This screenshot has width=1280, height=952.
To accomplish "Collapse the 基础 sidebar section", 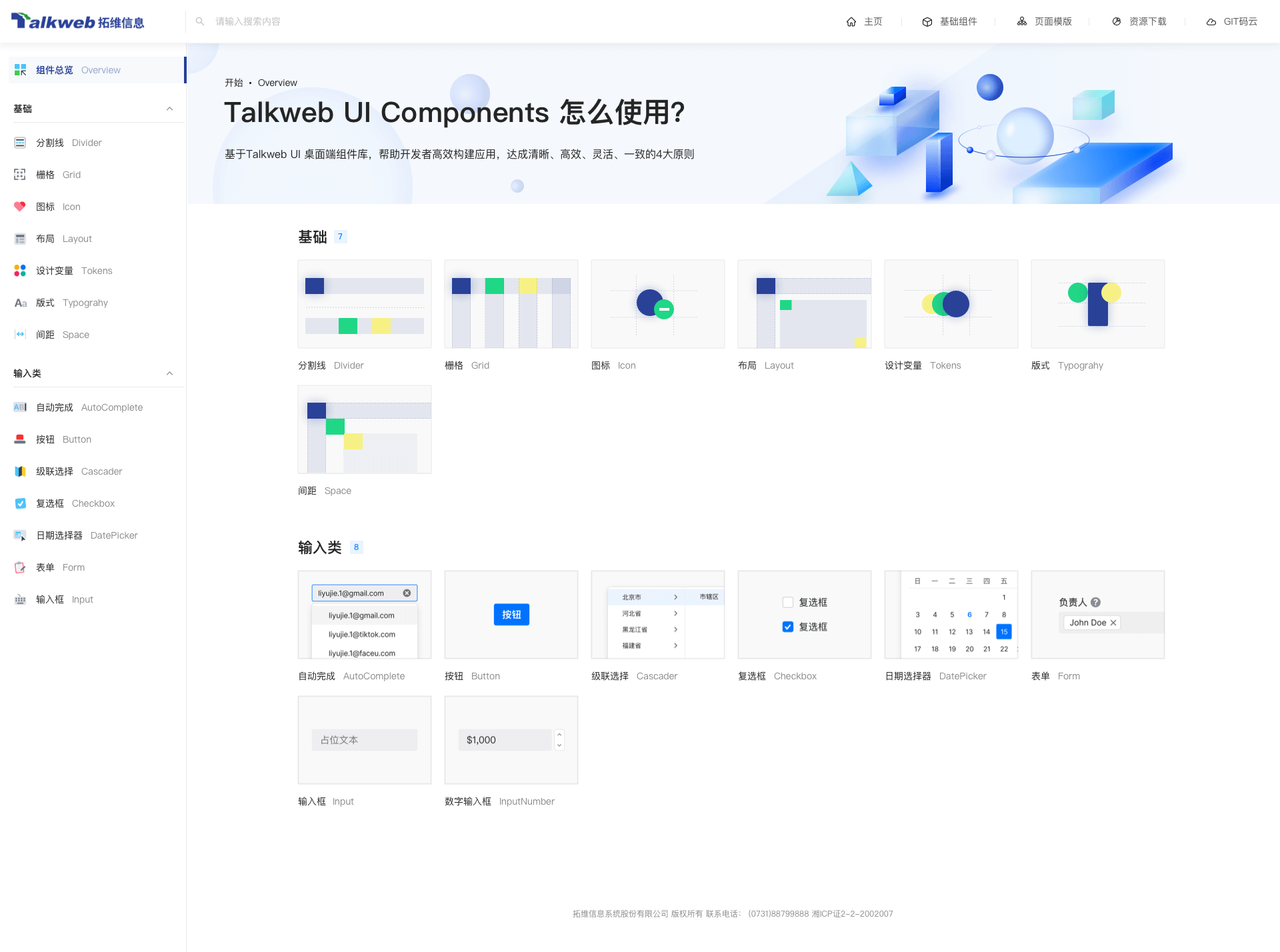I will tap(169, 109).
